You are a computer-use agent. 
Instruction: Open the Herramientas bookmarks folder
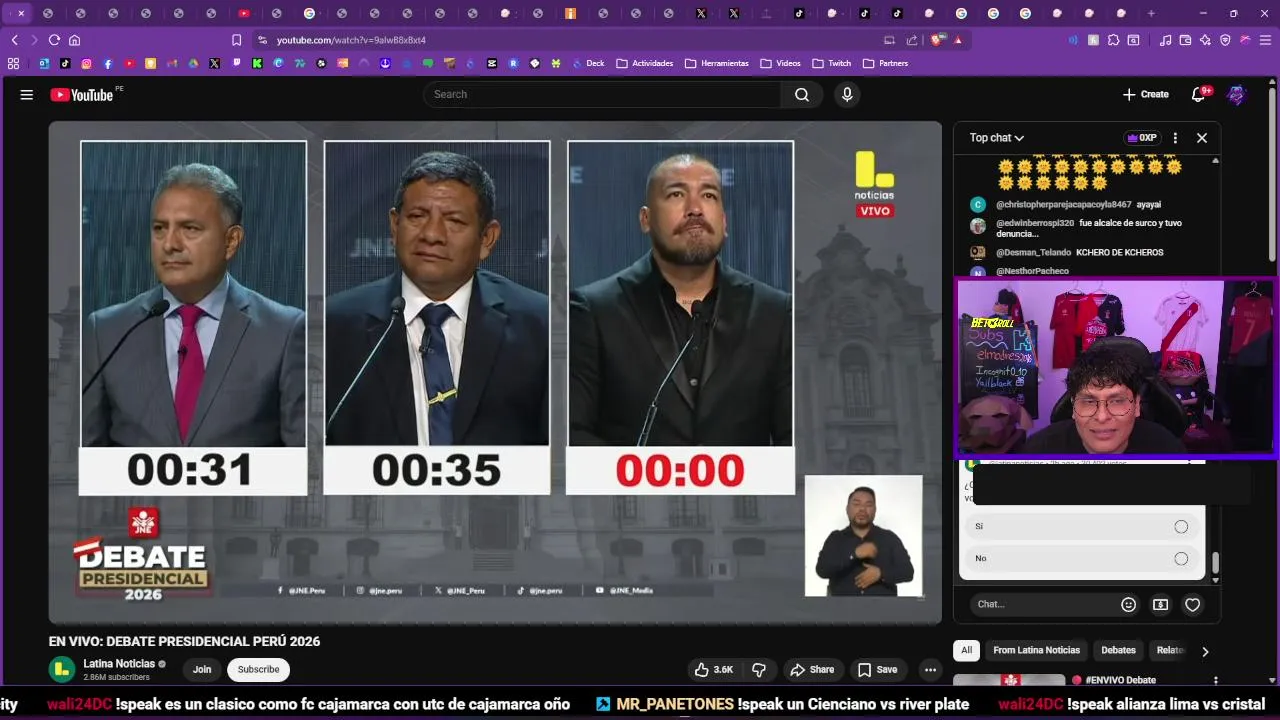717,63
